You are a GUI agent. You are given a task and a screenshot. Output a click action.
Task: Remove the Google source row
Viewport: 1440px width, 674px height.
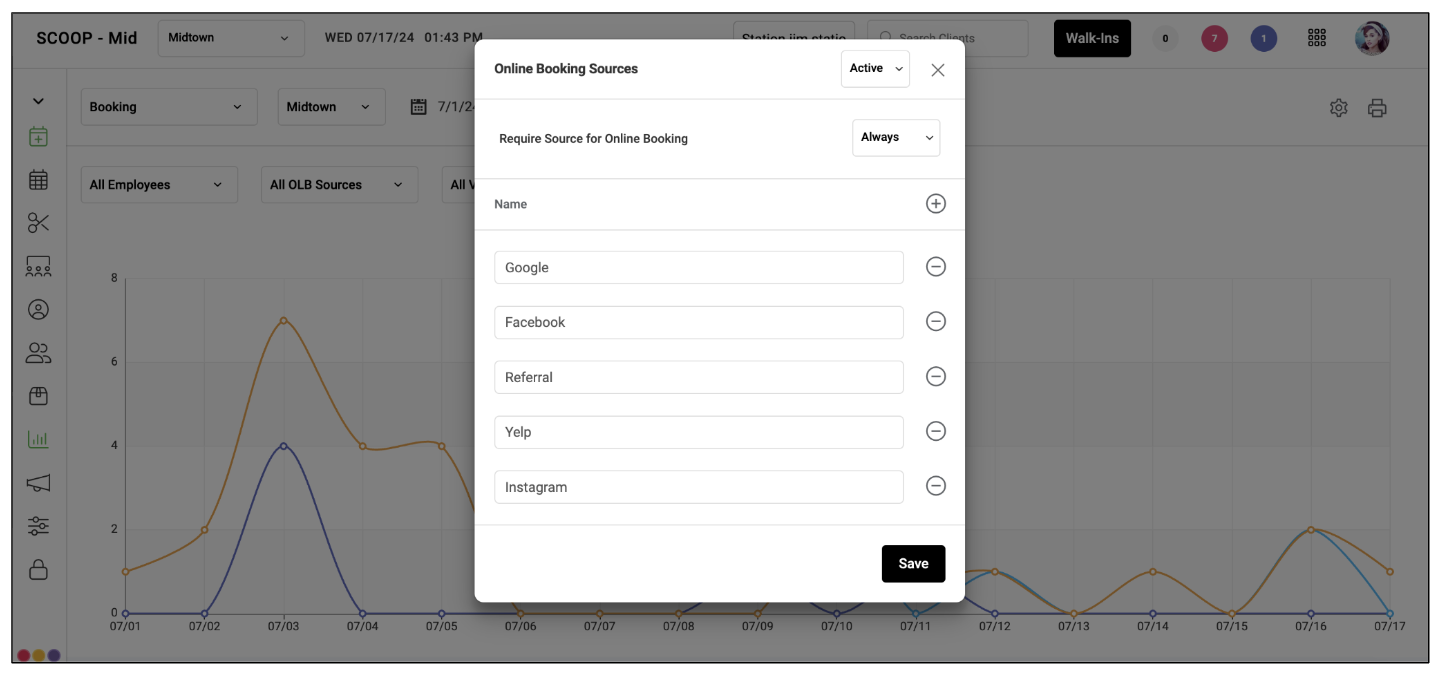click(935, 267)
